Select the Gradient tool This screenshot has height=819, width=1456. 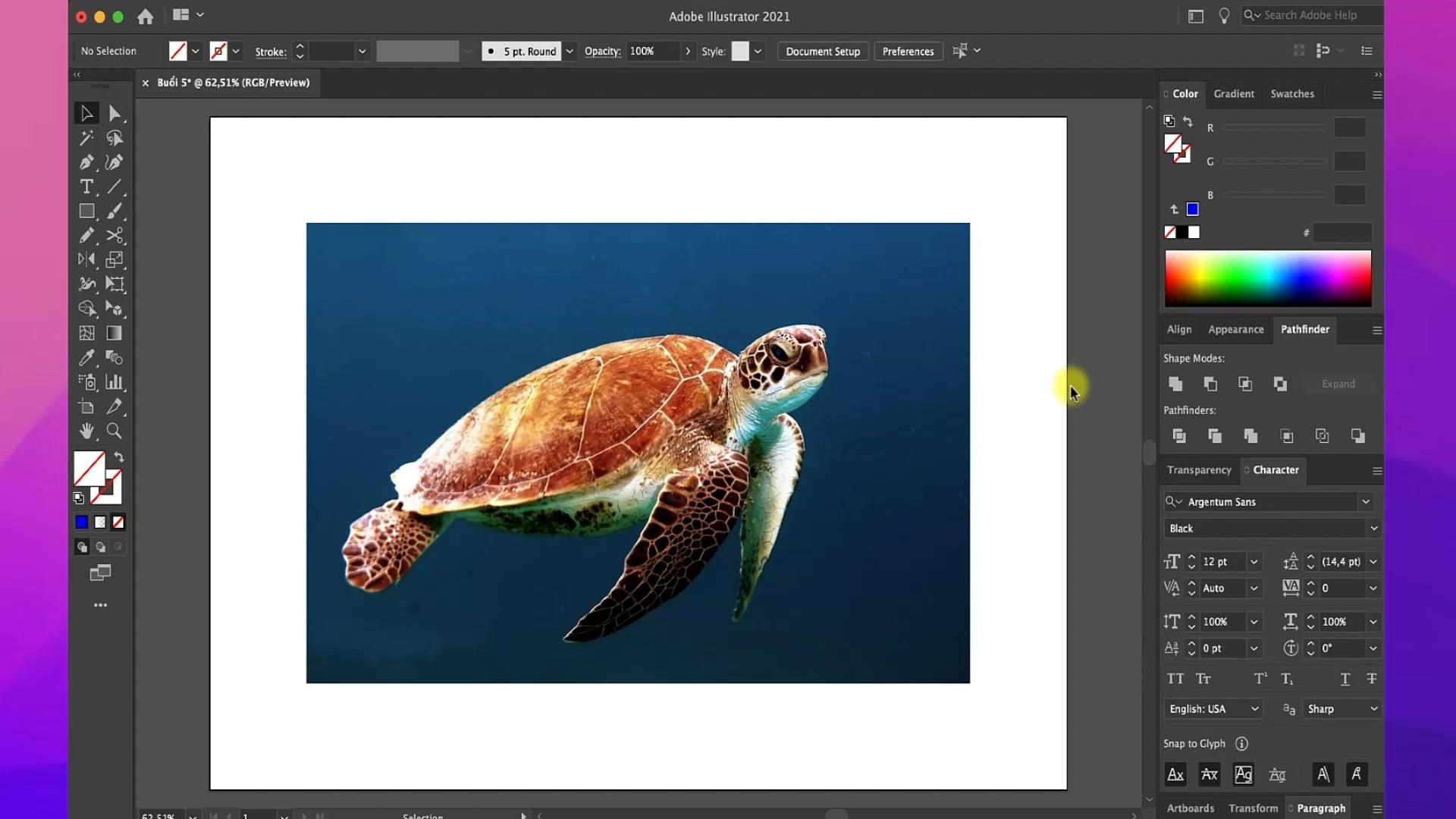115,333
